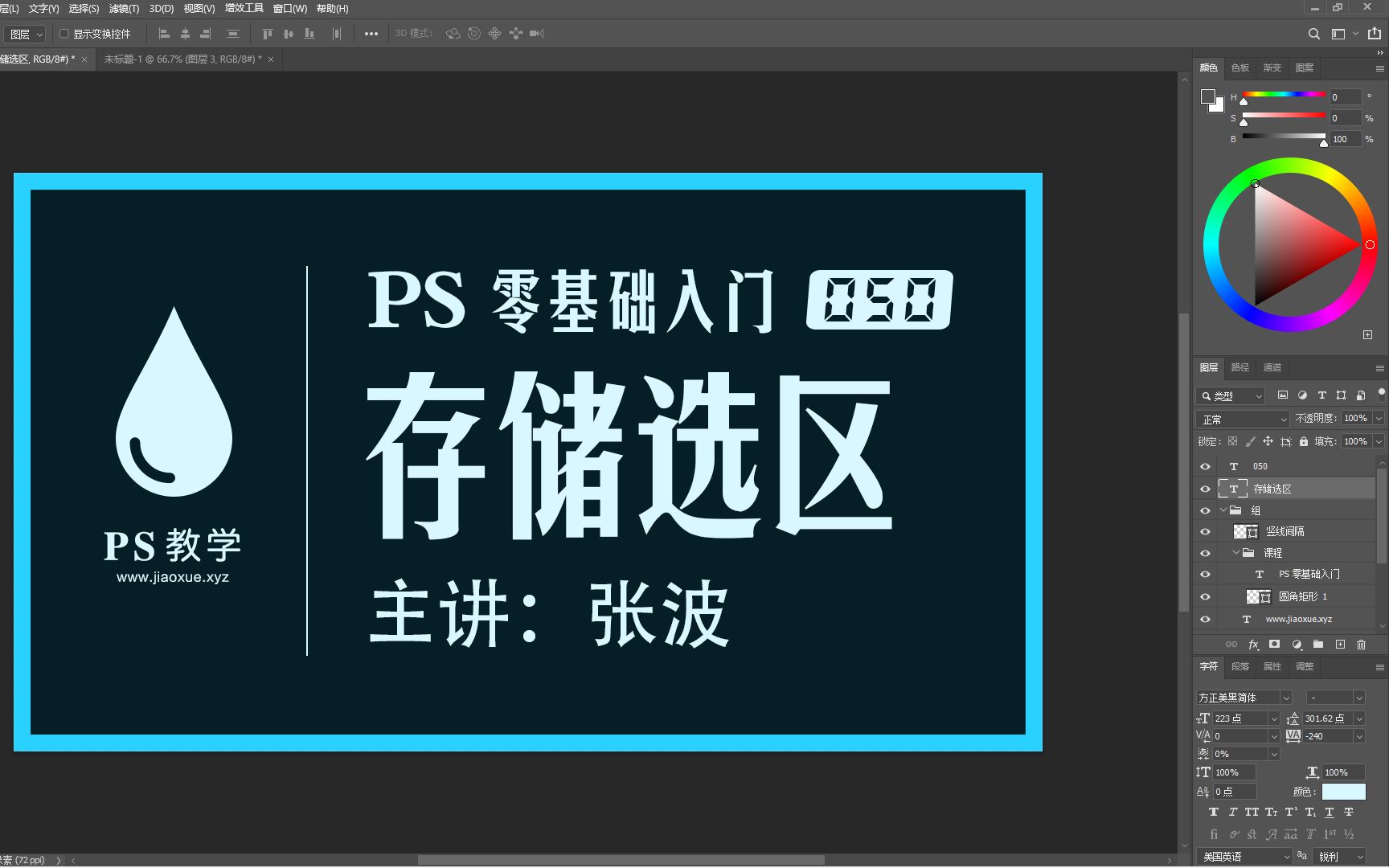The height and width of the screenshot is (868, 1389).
Task: Click the add layer mask icon
Action: click(x=1274, y=645)
